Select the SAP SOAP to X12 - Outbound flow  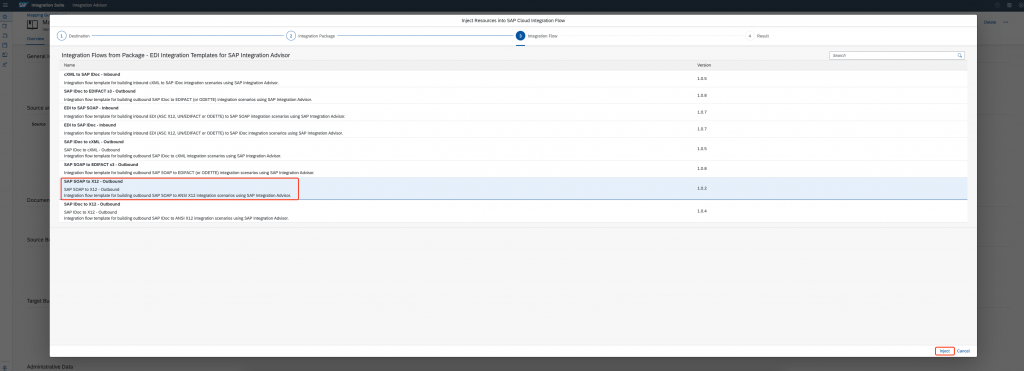(512, 189)
